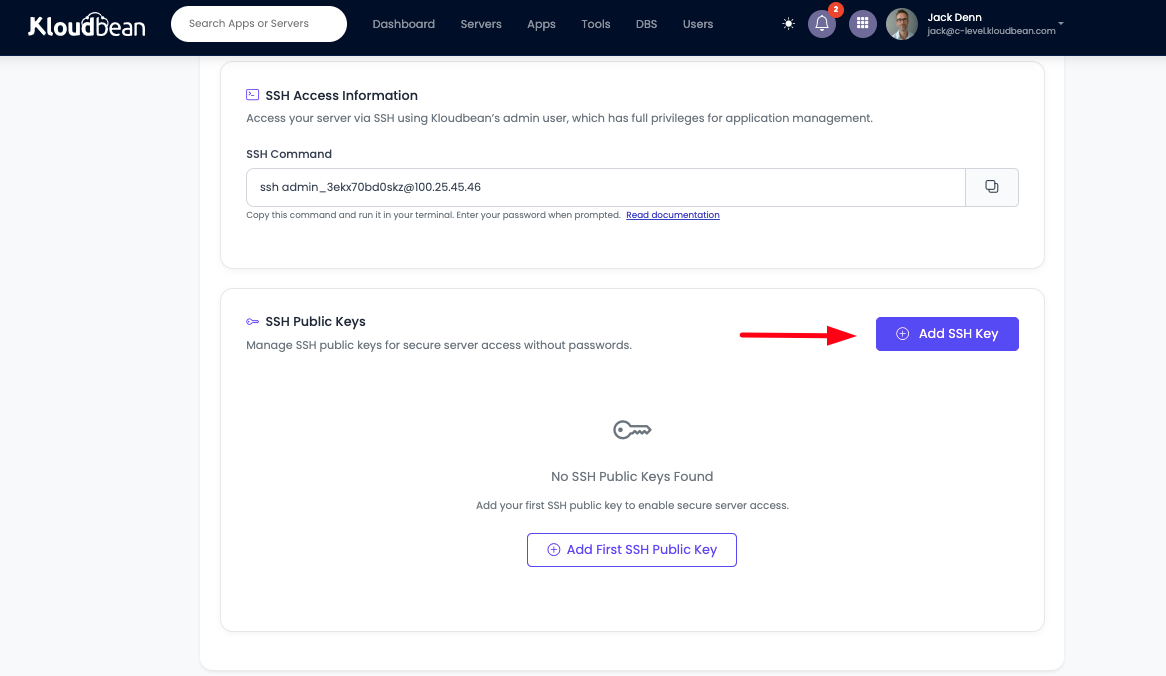Click the Kloudbean logo
The width and height of the screenshot is (1166, 676).
tap(87, 25)
